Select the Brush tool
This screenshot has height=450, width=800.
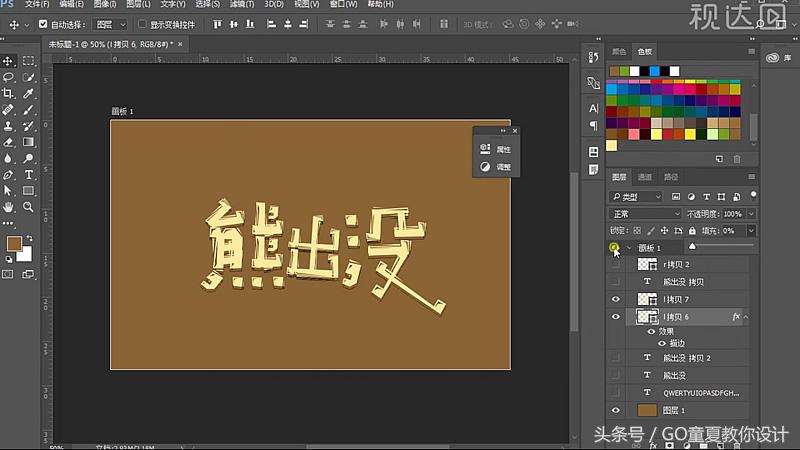coord(29,110)
